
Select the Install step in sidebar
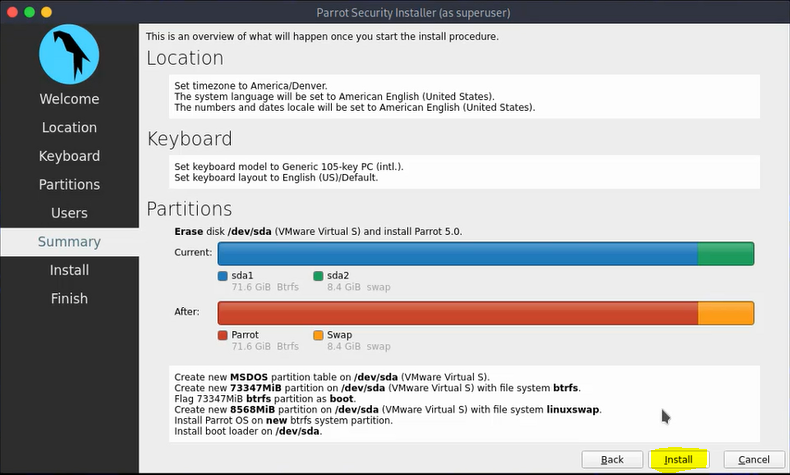[69, 270]
